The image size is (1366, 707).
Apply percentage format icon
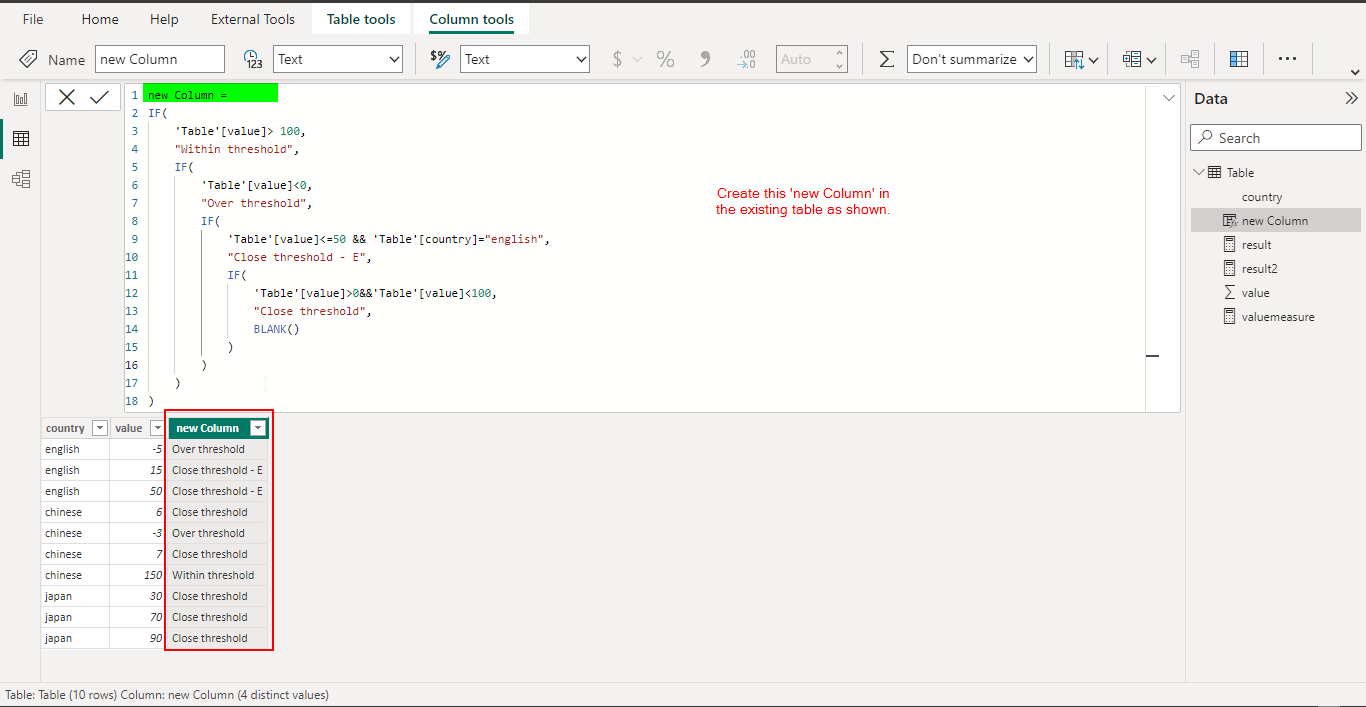(x=665, y=59)
